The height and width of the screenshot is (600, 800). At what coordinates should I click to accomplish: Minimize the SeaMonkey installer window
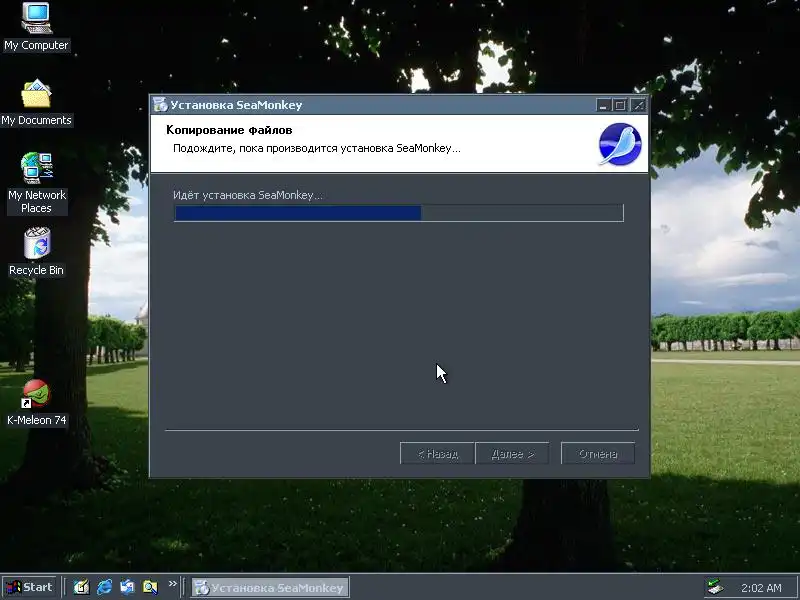coord(604,105)
